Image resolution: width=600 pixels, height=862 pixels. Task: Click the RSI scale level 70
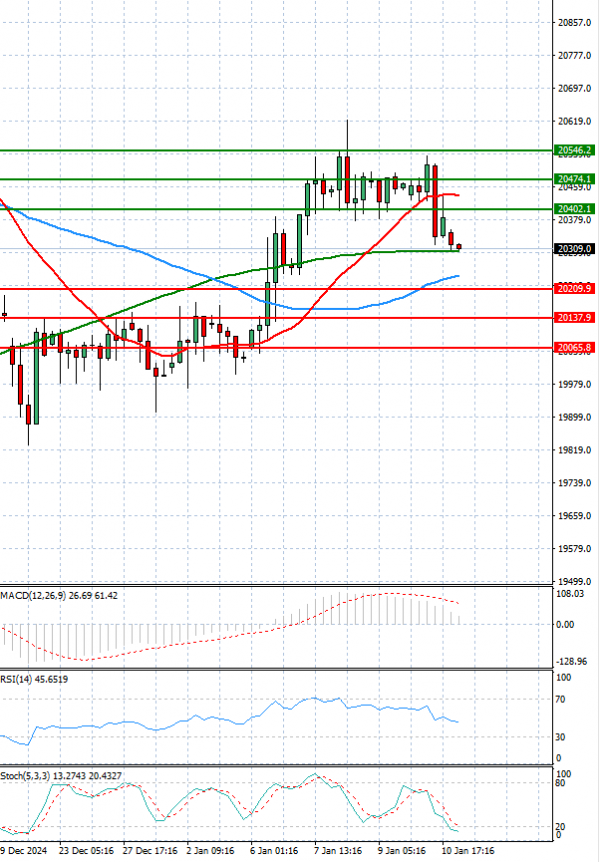point(560,700)
